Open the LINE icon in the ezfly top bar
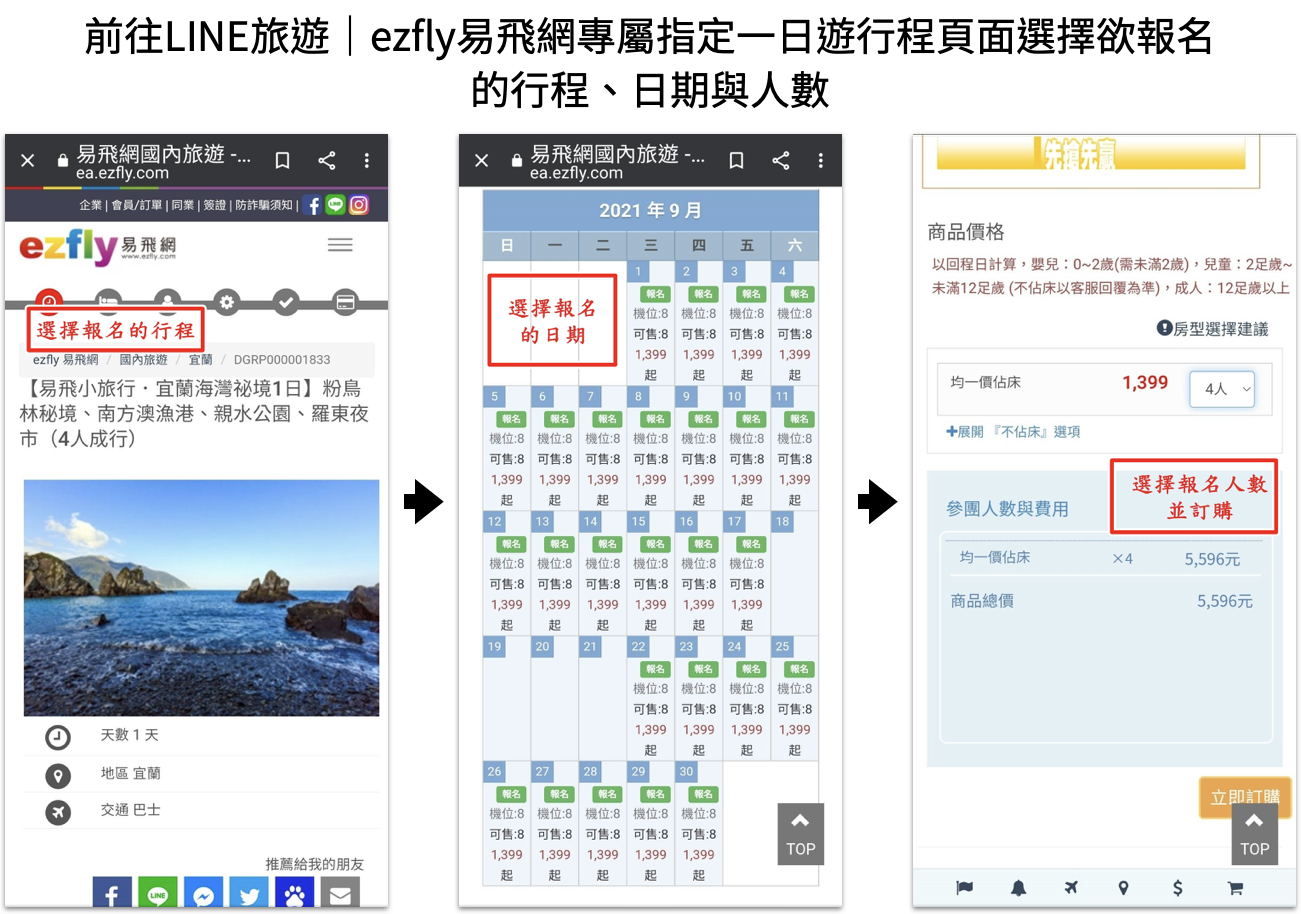Viewport: 1301px width, 914px height. (335, 205)
